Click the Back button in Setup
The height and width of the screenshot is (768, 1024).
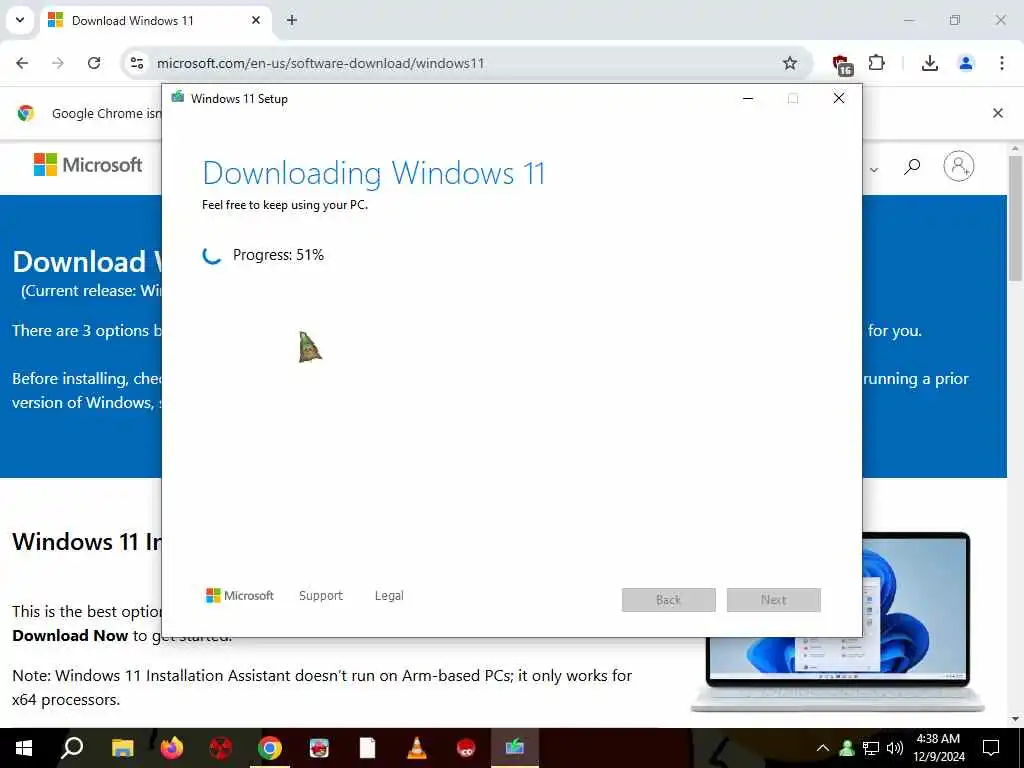click(669, 600)
